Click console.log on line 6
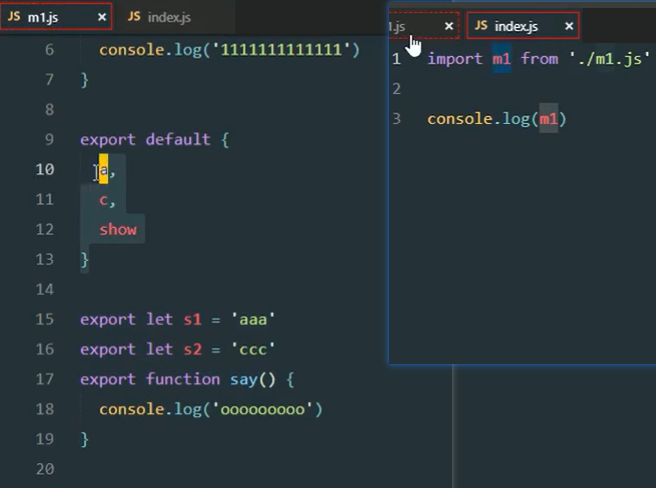Image resolution: width=656 pixels, height=488 pixels. 150,50
